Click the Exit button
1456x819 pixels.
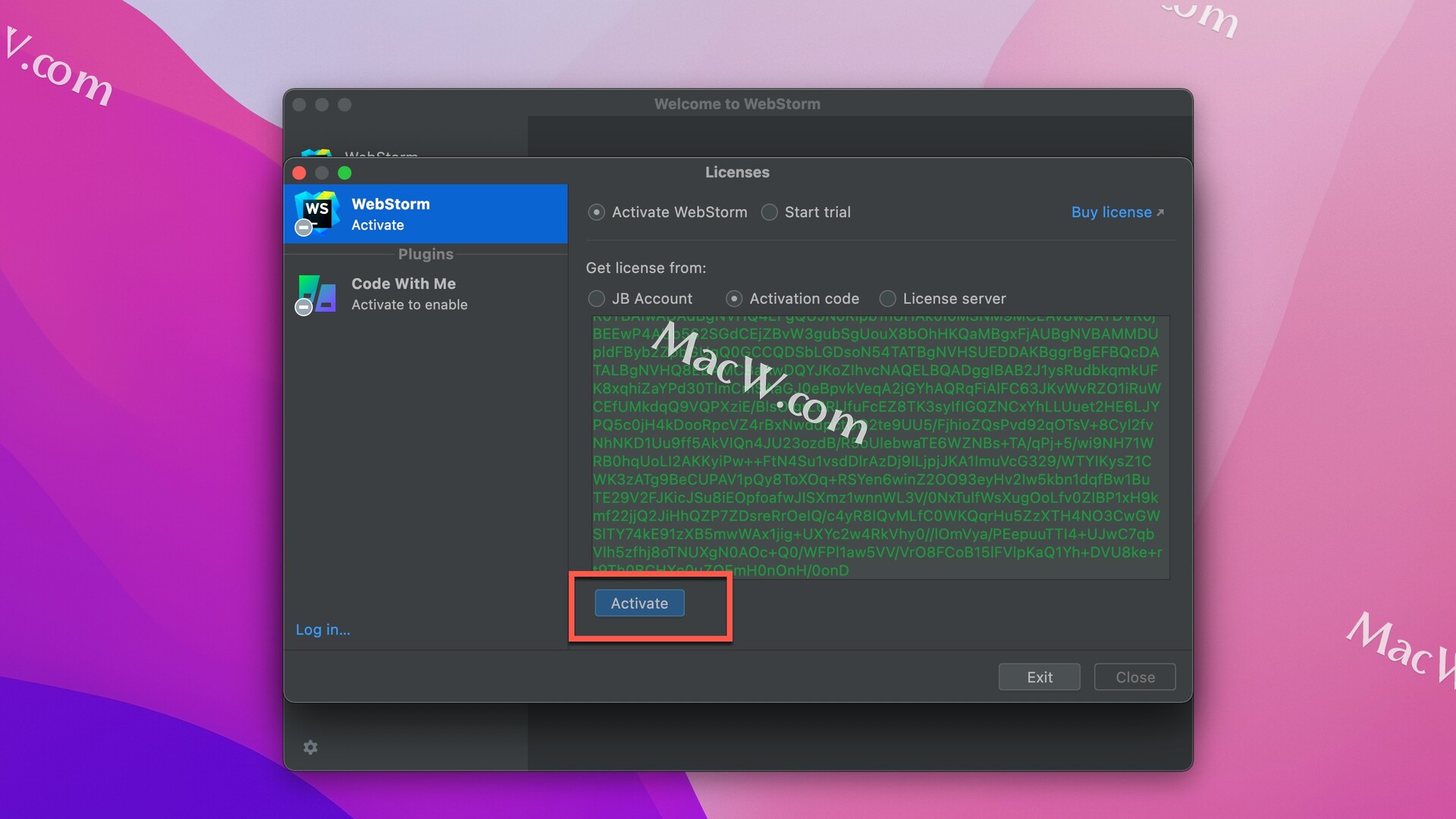(x=1039, y=677)
